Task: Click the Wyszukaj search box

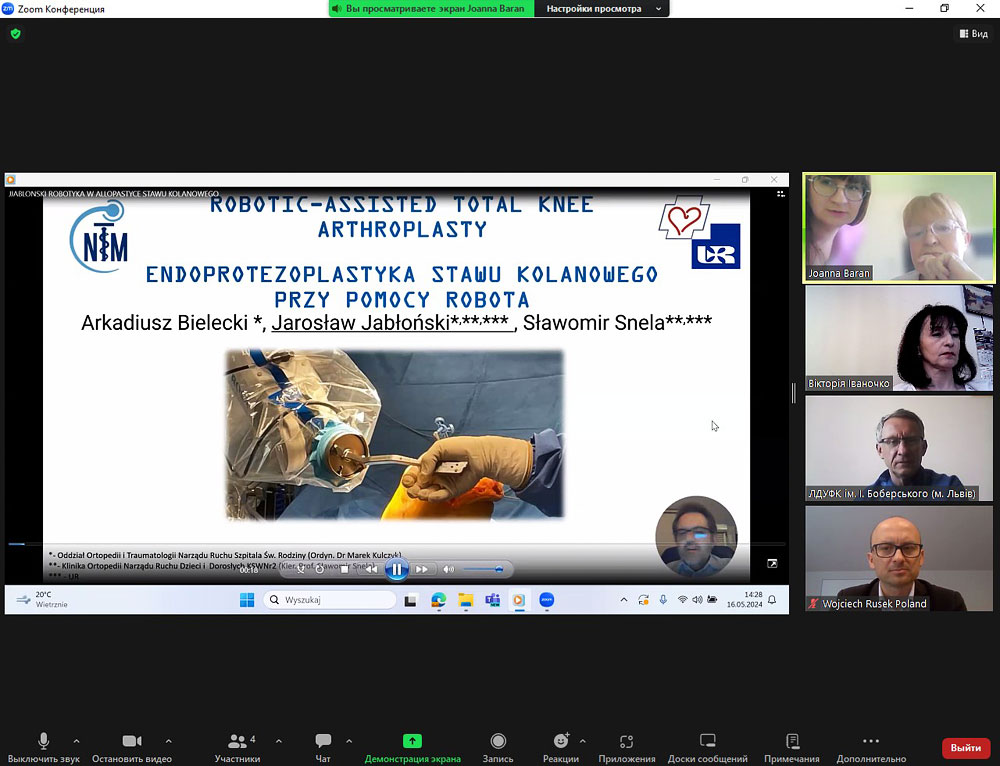Action: click(330, 600)
